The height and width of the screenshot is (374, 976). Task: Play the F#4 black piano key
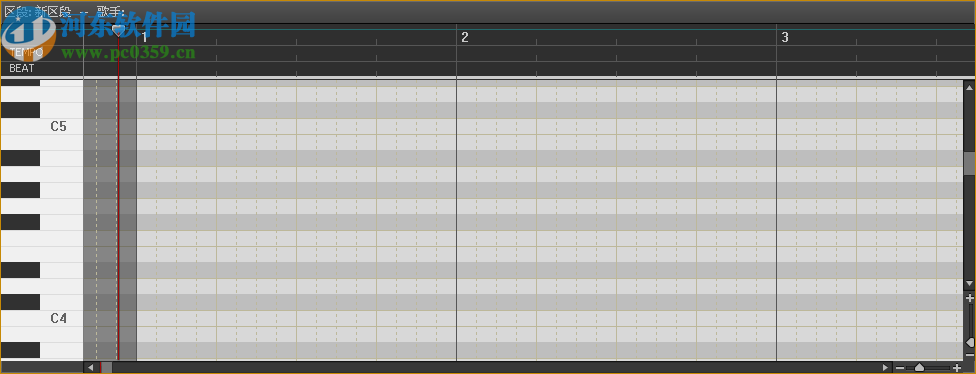pyautogui.click(x=20, y=222)
